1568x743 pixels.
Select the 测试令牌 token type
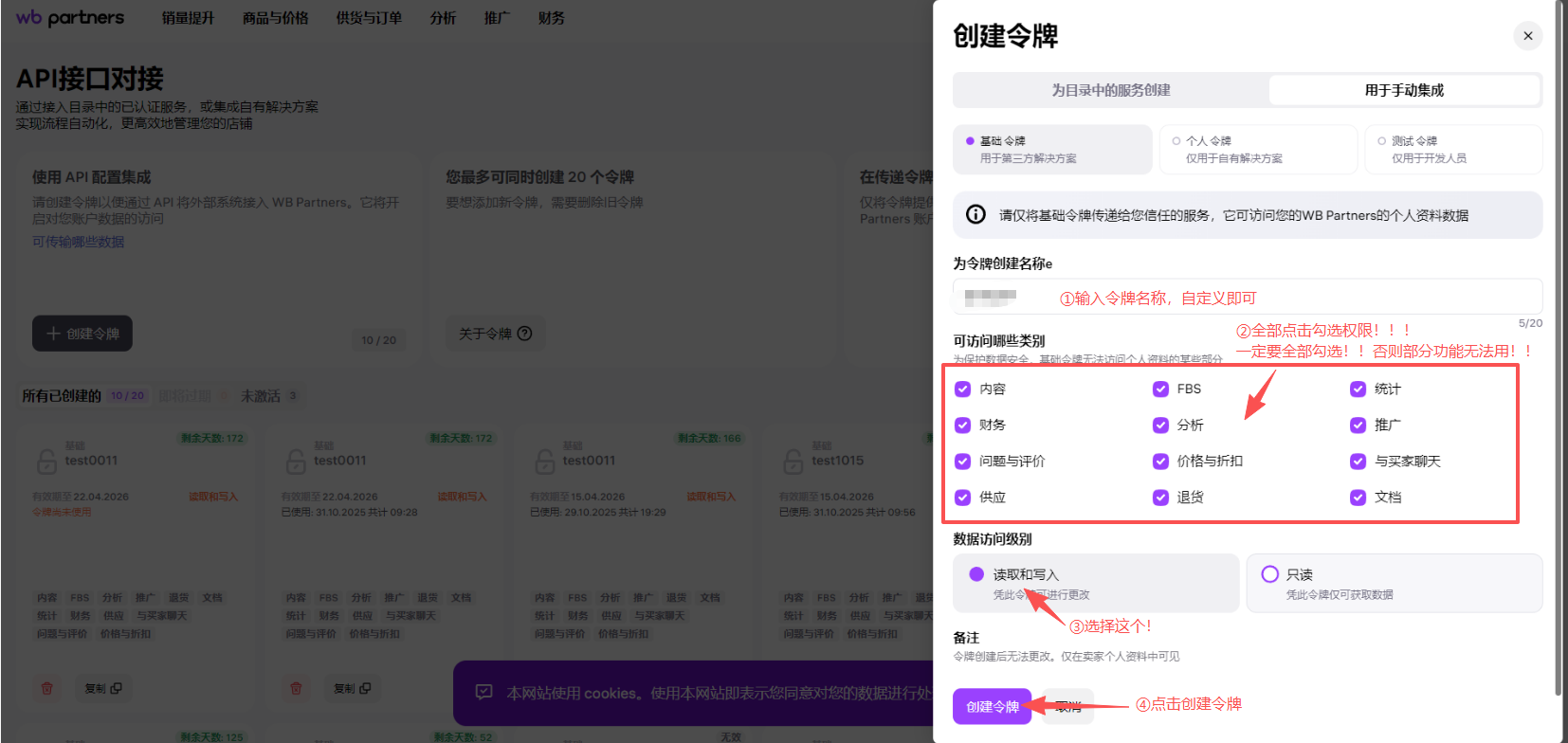[1453, 150]
